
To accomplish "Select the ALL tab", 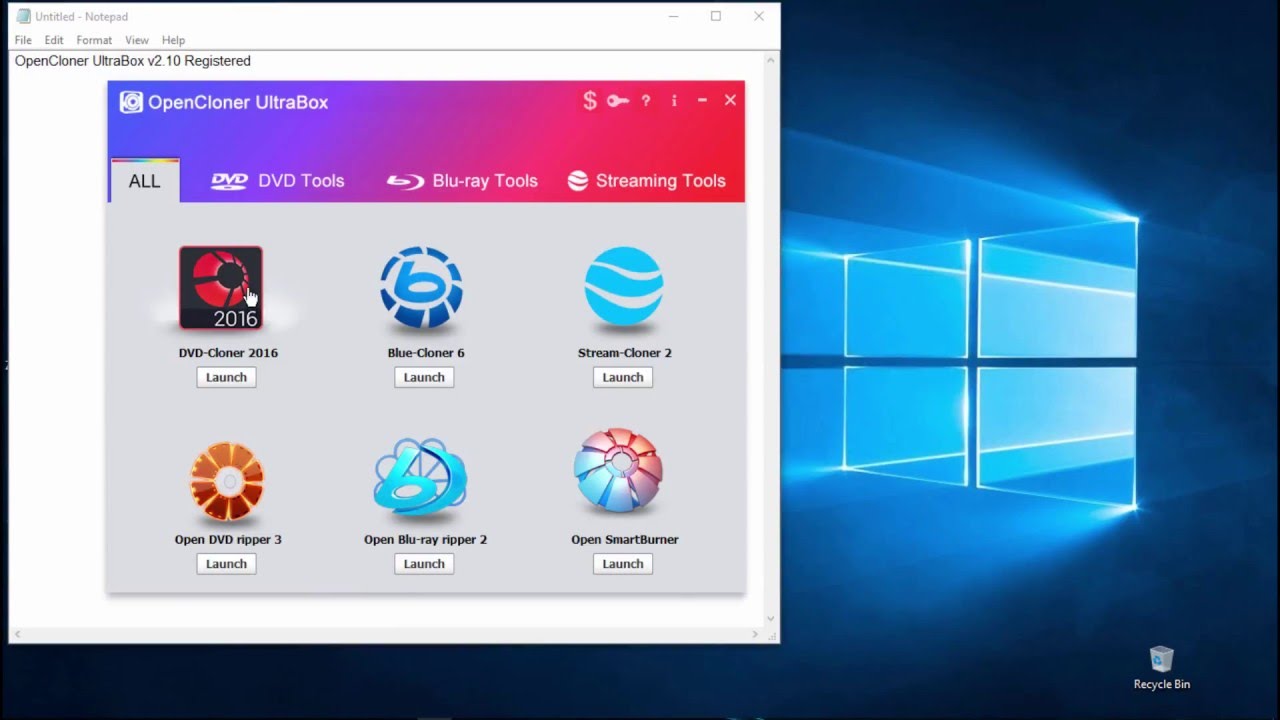I will tap(144, 181).
